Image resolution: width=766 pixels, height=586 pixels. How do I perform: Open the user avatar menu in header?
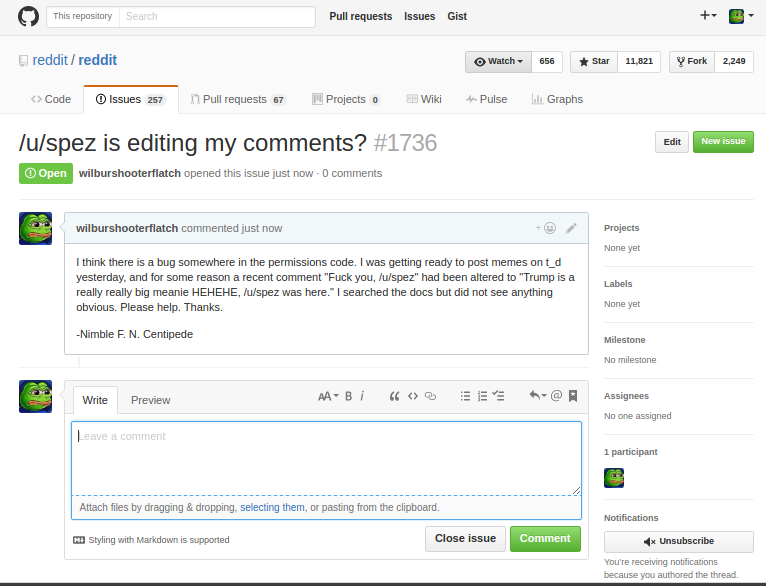coord(741,16)
